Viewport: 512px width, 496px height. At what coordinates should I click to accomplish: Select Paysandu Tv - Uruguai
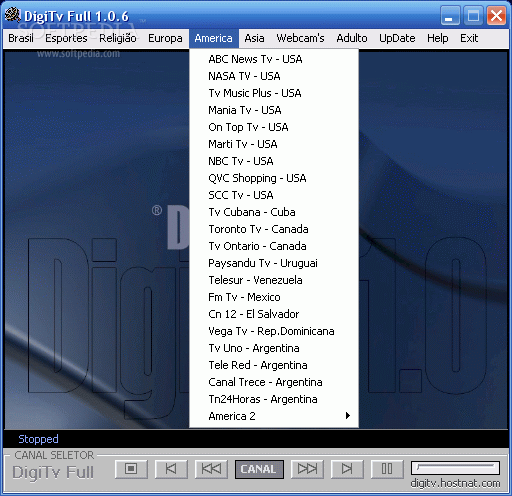click(x=274, y=263)
